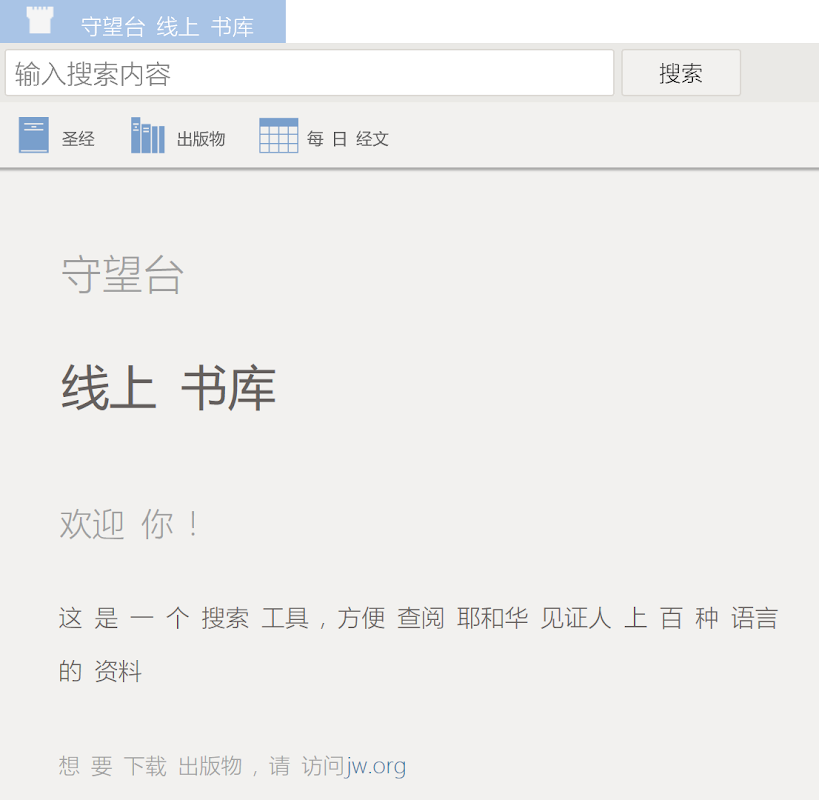This screenshot has height=800, width=819.
Task: Select the 出版物 menu label
Action: (x=201, y=139)
